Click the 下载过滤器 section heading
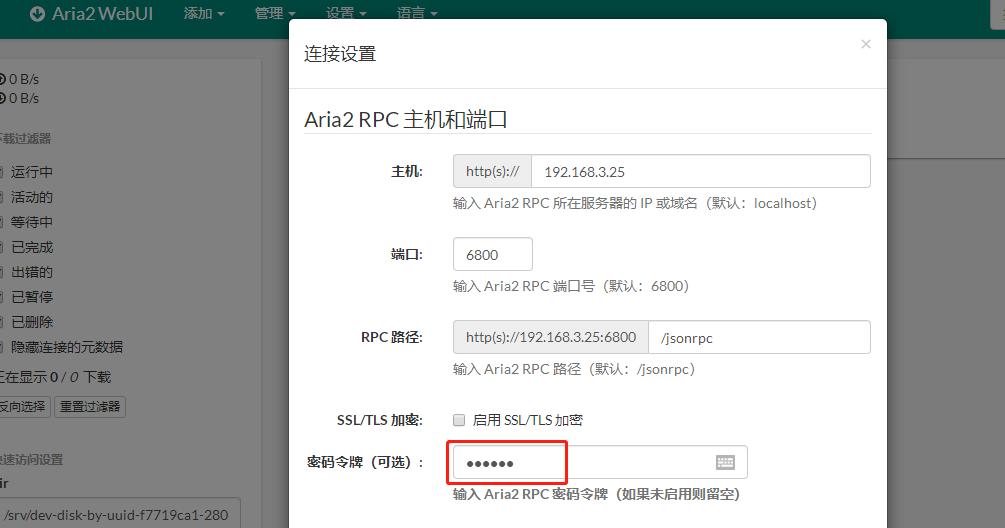The width and height of the screenshot is (1005, 528). [x=26, y=138]
